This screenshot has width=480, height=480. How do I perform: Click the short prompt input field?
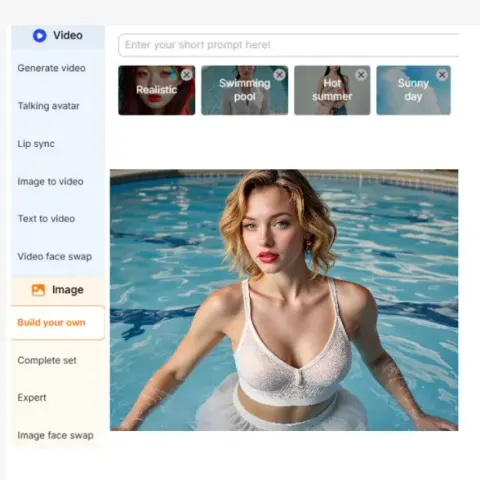click(289, 45)
